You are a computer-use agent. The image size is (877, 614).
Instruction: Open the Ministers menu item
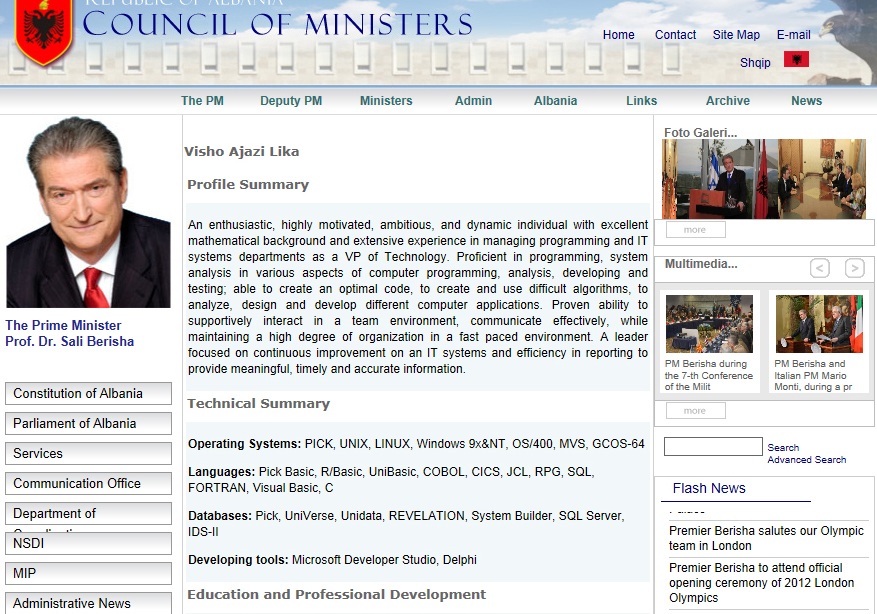(x=386, y=101)
